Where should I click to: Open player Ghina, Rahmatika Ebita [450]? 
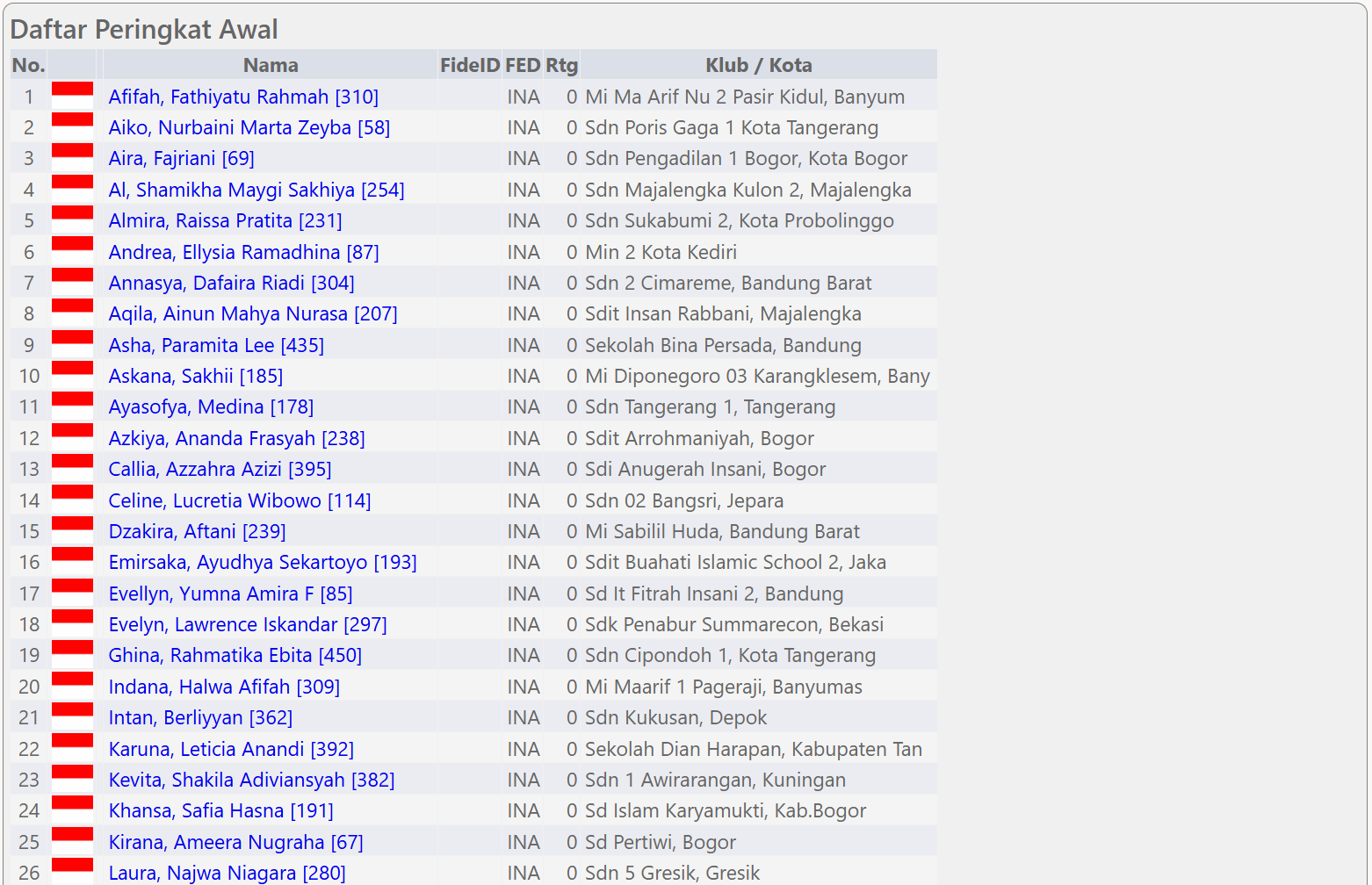click(235, 655)
